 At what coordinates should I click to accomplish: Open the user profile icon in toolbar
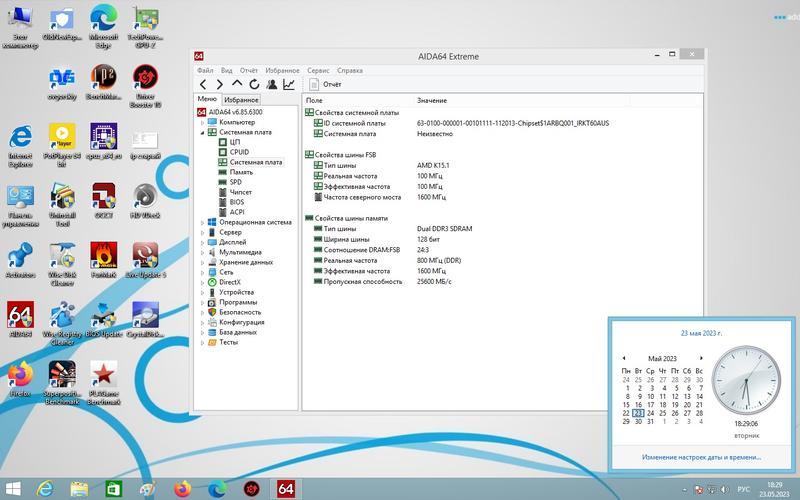pos(271,85)
